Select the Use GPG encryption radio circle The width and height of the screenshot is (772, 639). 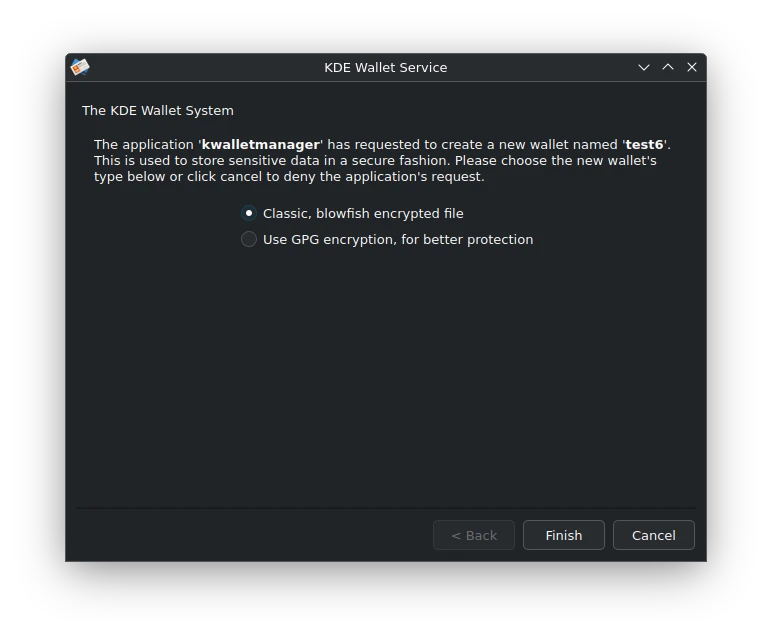pyautogui.click(x=249, y=239)
